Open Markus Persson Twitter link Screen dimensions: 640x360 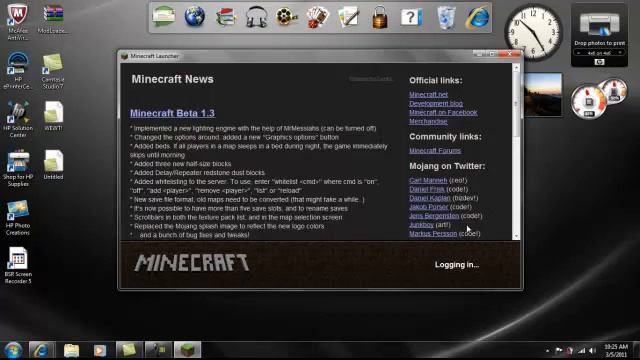click(433, 234)
